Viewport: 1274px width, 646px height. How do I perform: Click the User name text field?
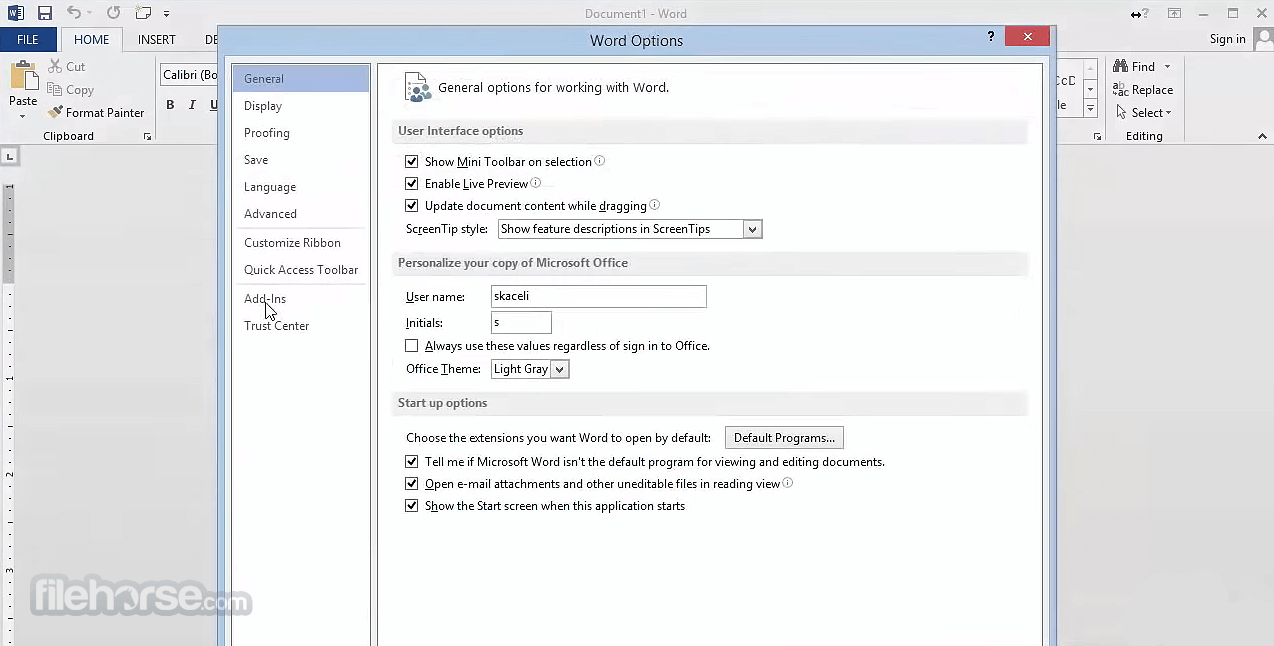(x=598, y=296)
